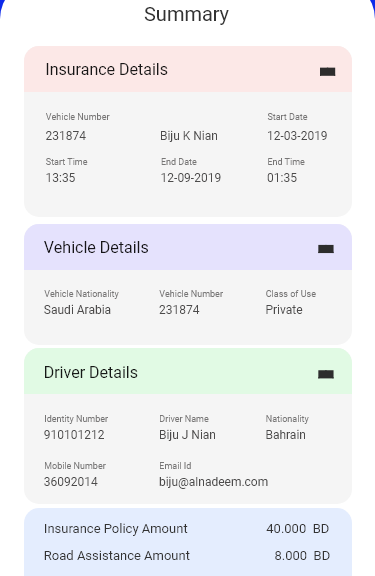Click the Road Assistance Amount row
This screenshot has height=576, width=375.
click(187, 555)
